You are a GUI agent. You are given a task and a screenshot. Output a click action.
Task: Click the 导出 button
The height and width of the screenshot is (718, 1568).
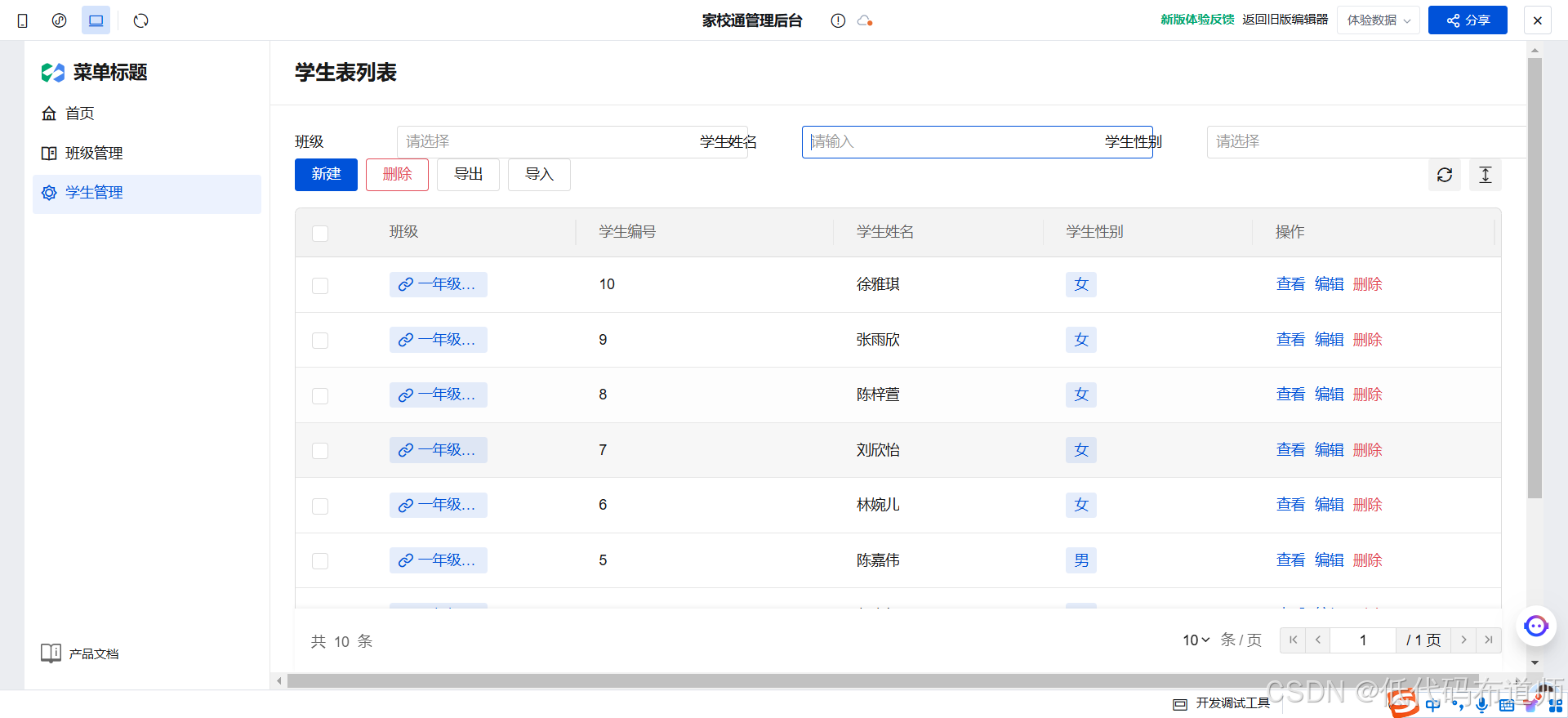468,175
